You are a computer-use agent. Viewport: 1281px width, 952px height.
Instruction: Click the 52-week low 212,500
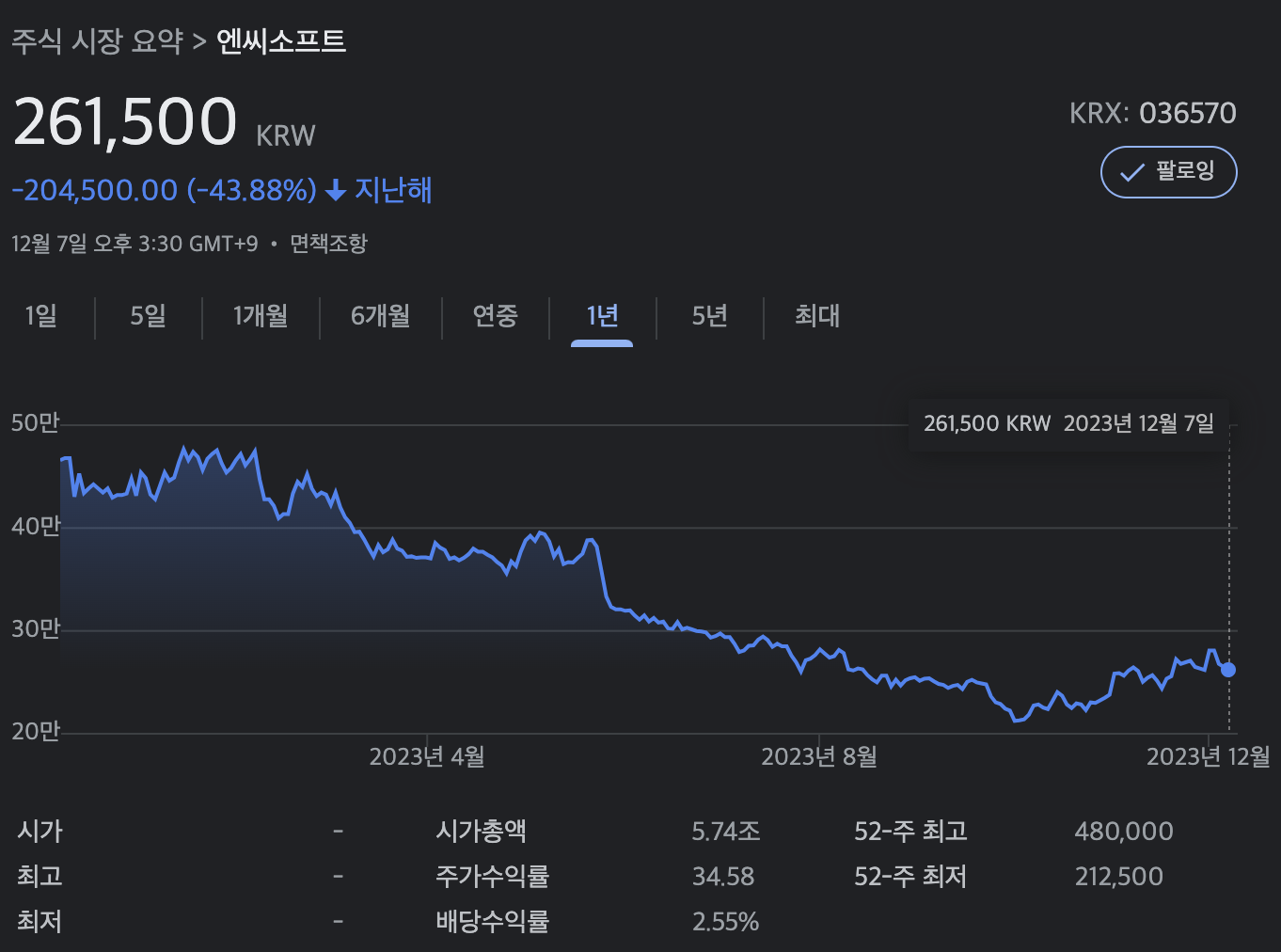coord(1119,877)
